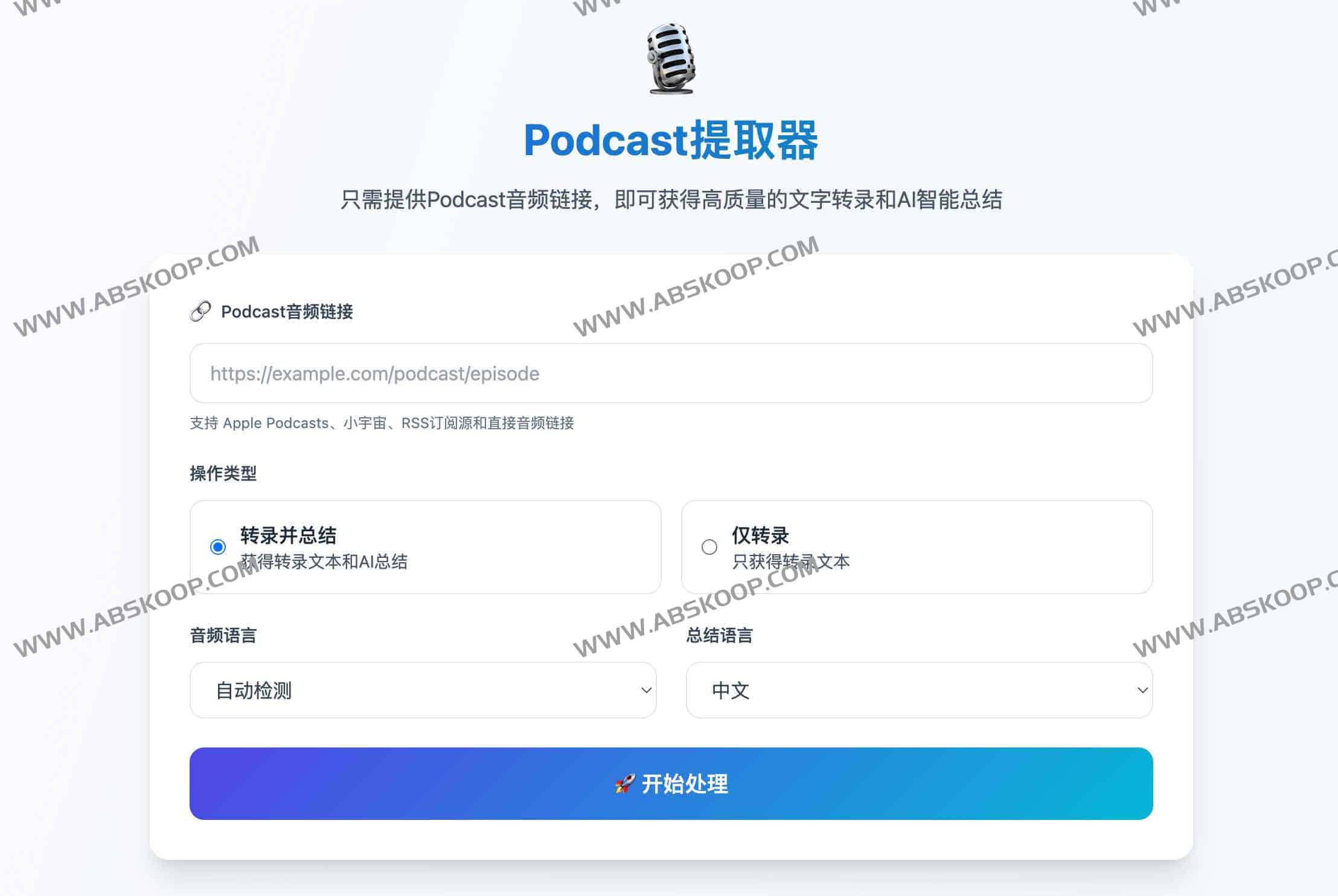Click the 获得转录文本和AI总结 option description
Viewport: 1338px width, 896px height.
324,562
